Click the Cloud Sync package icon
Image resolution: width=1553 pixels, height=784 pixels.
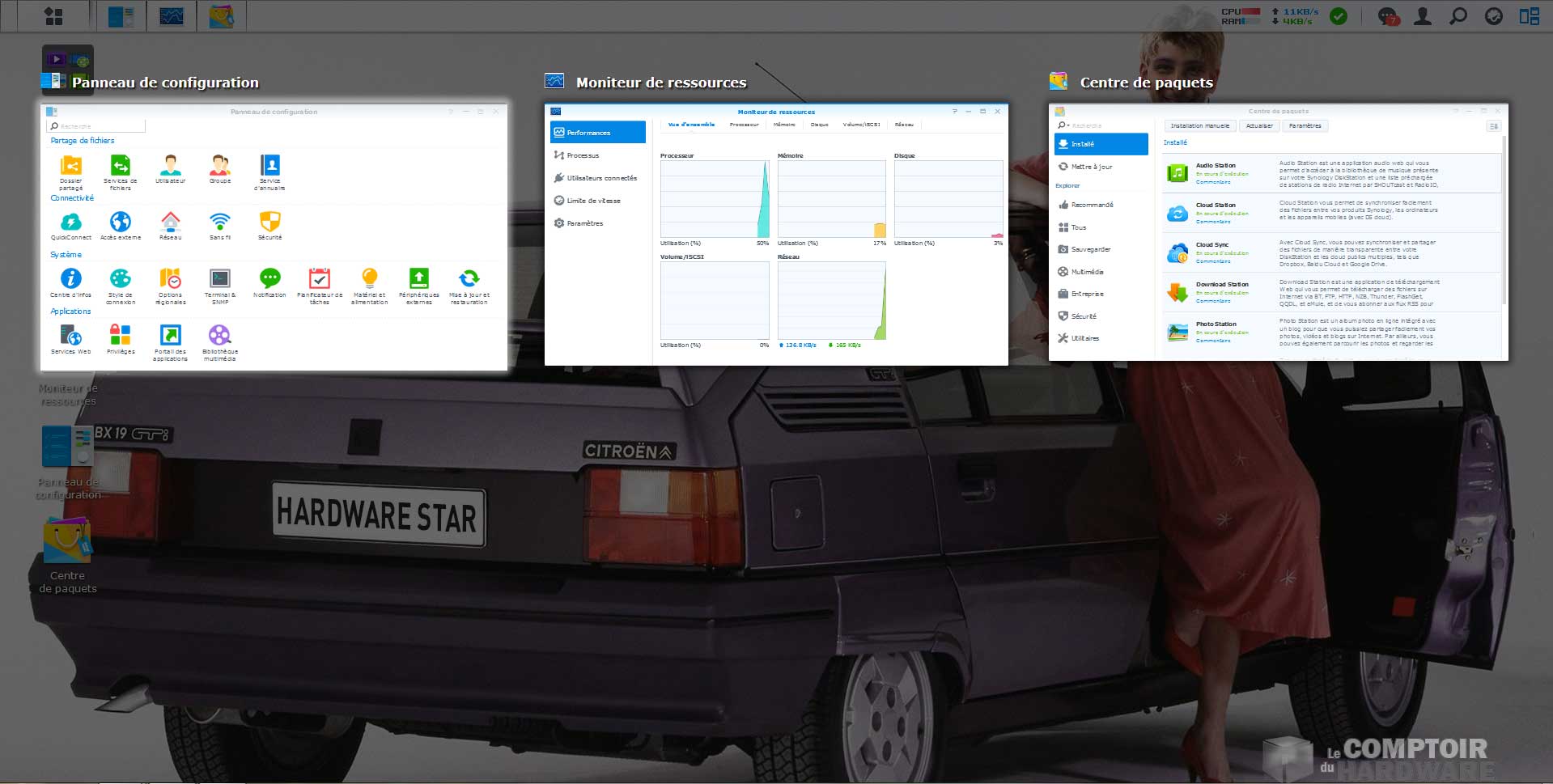(x=1177, y=253)
